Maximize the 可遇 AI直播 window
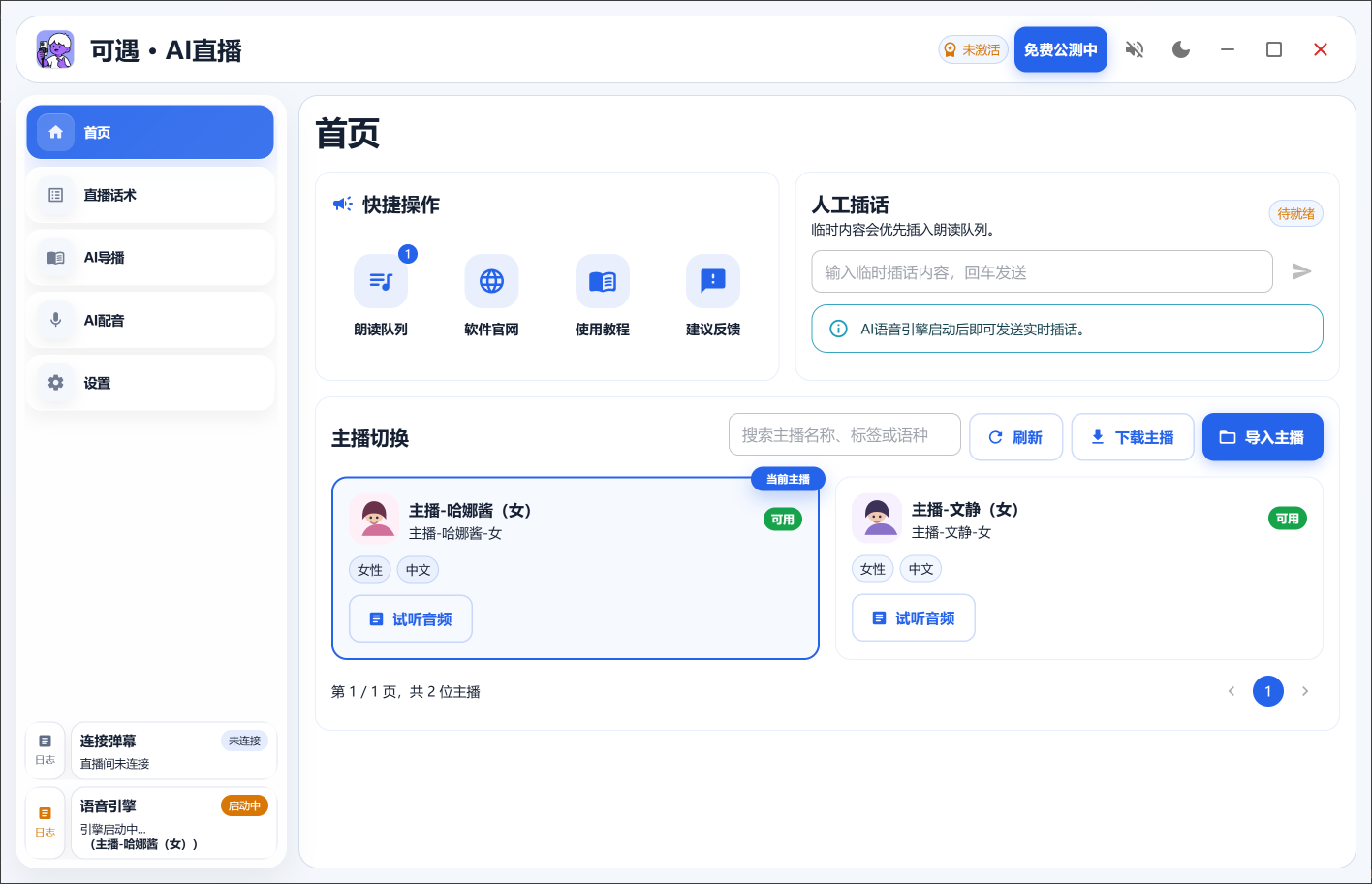 [x=1274, y=49]
